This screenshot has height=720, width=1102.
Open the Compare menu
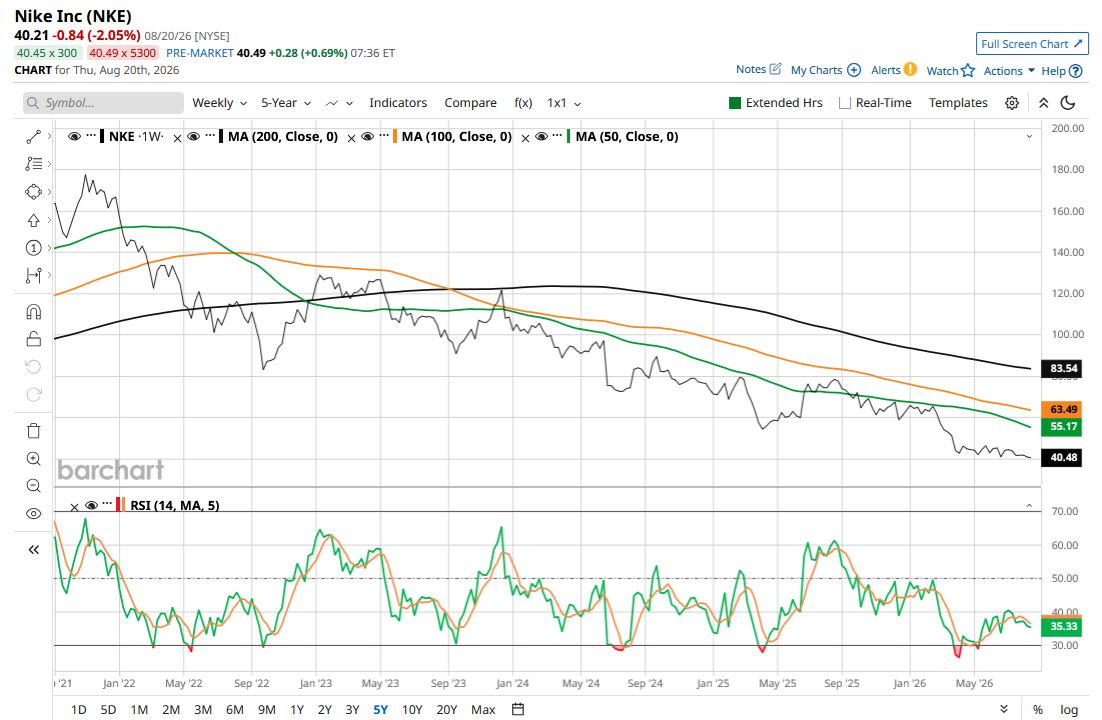pyautogui.click(x=470, y=103)
